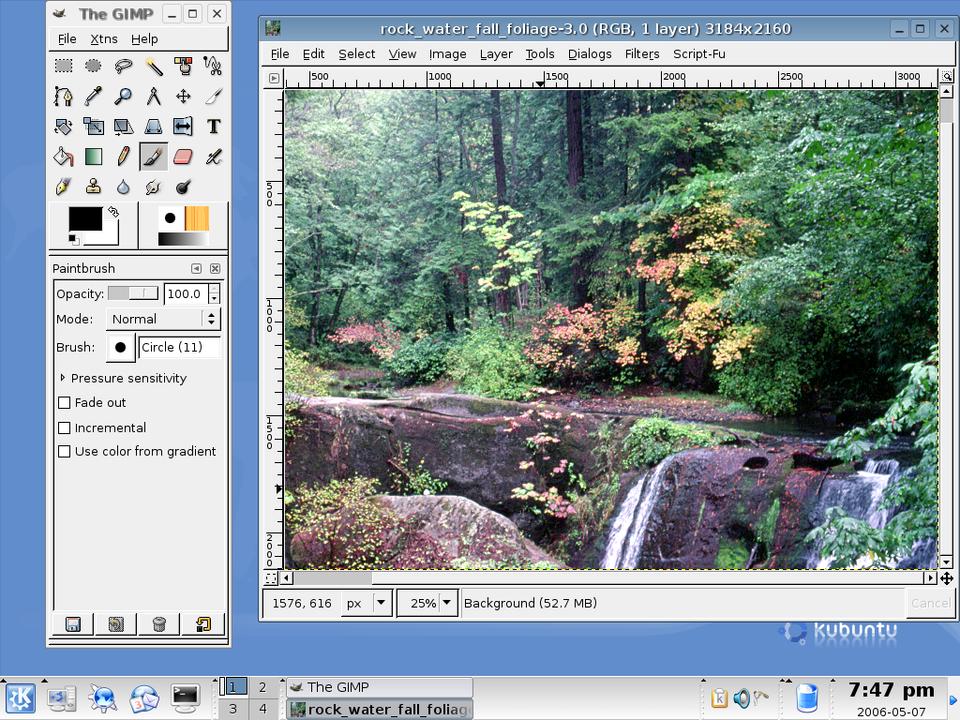Screen dimensions: 960x720
Task: Select the Eraser tool
Action: tap(183, 156)
